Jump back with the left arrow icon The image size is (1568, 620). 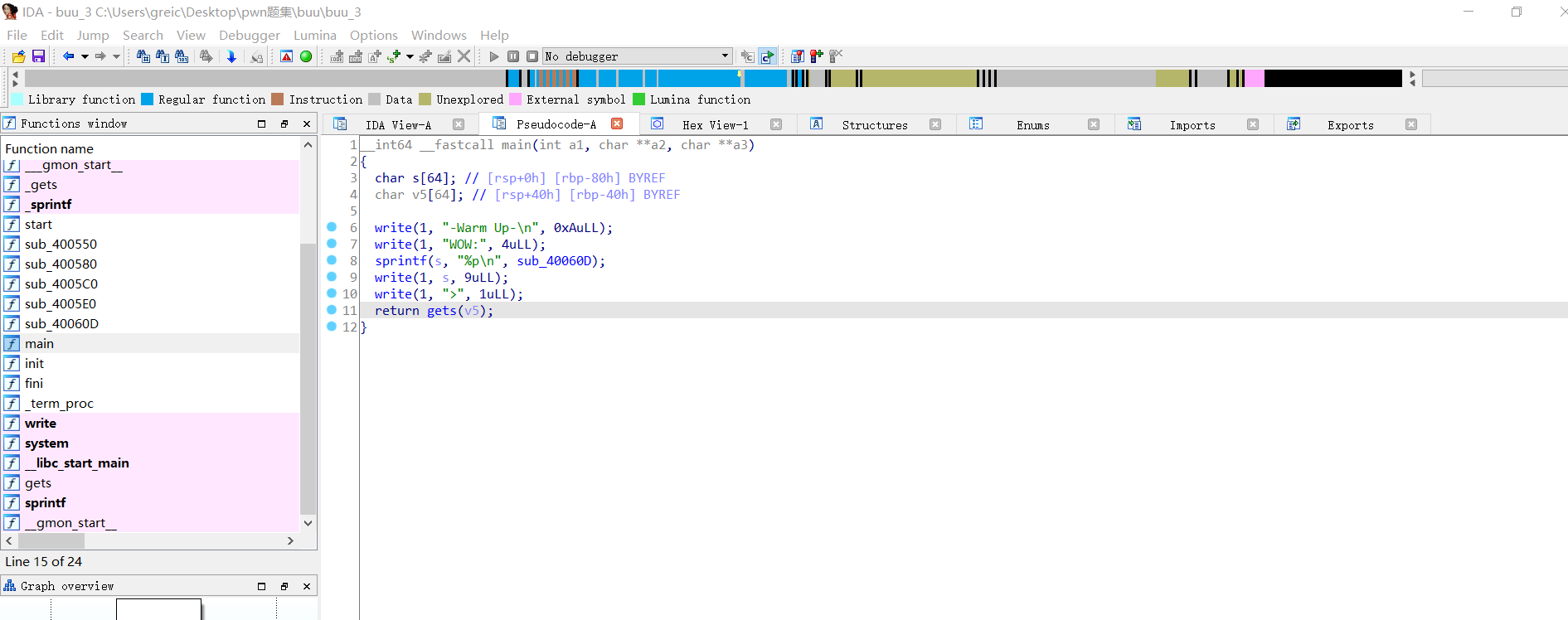click(68, 56)
